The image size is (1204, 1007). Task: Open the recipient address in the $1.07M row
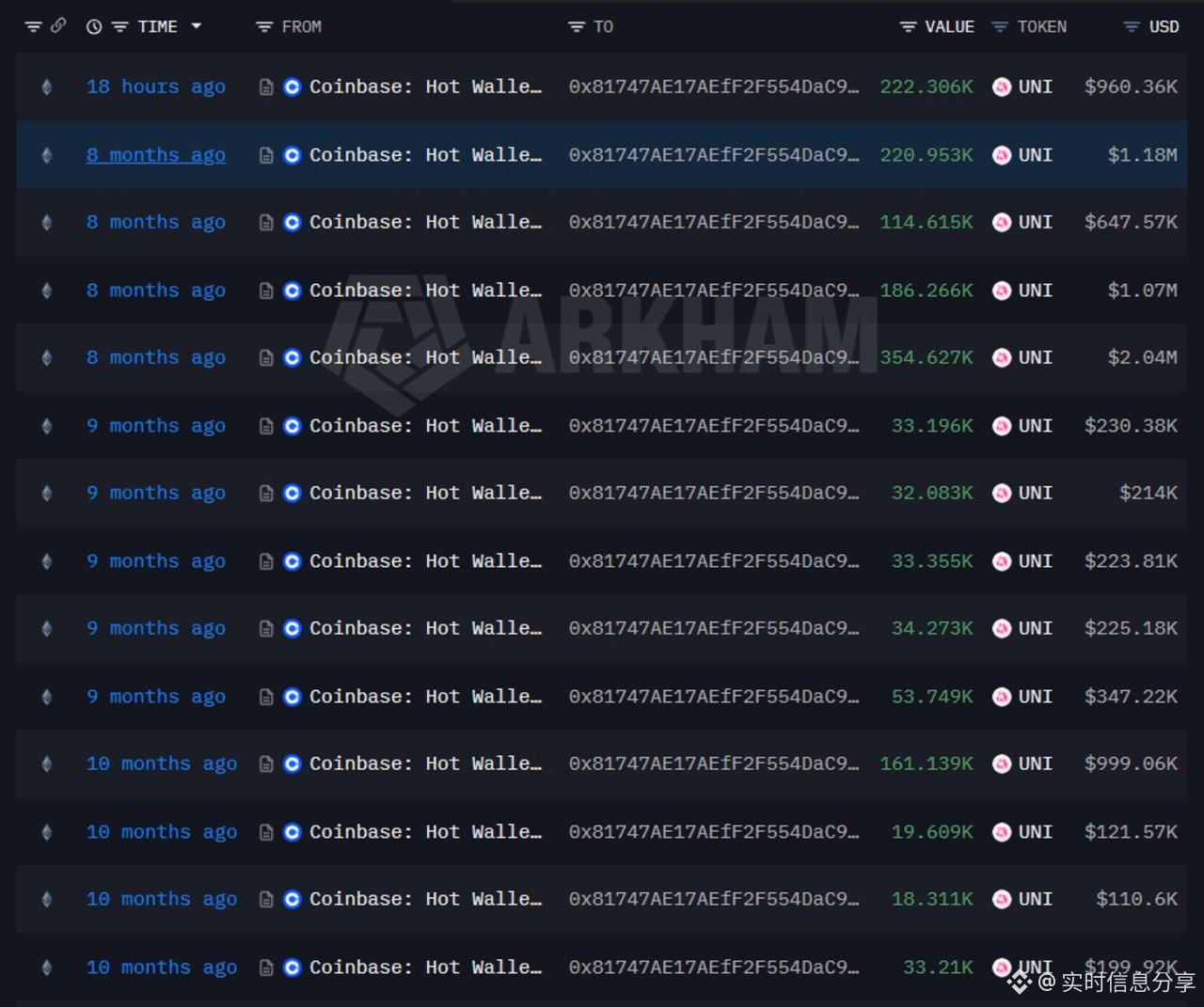point(714,291)
